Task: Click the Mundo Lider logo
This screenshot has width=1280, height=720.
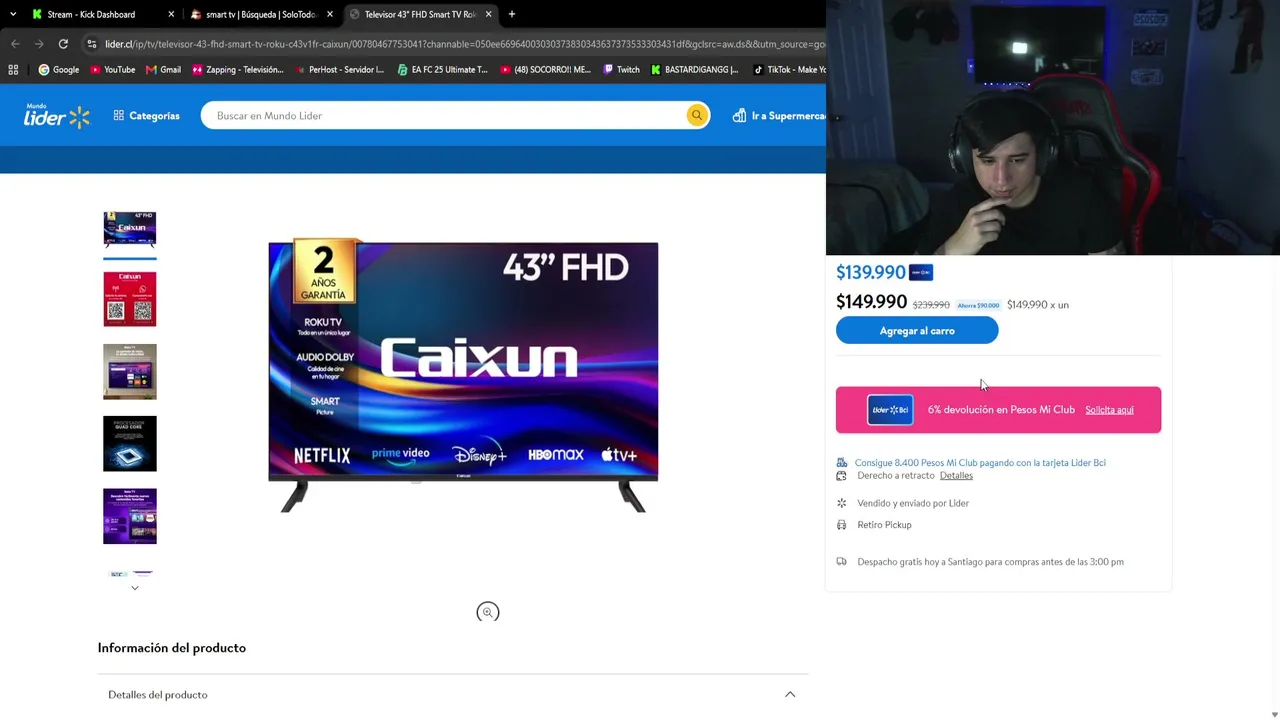Action: tap(57, 115)
